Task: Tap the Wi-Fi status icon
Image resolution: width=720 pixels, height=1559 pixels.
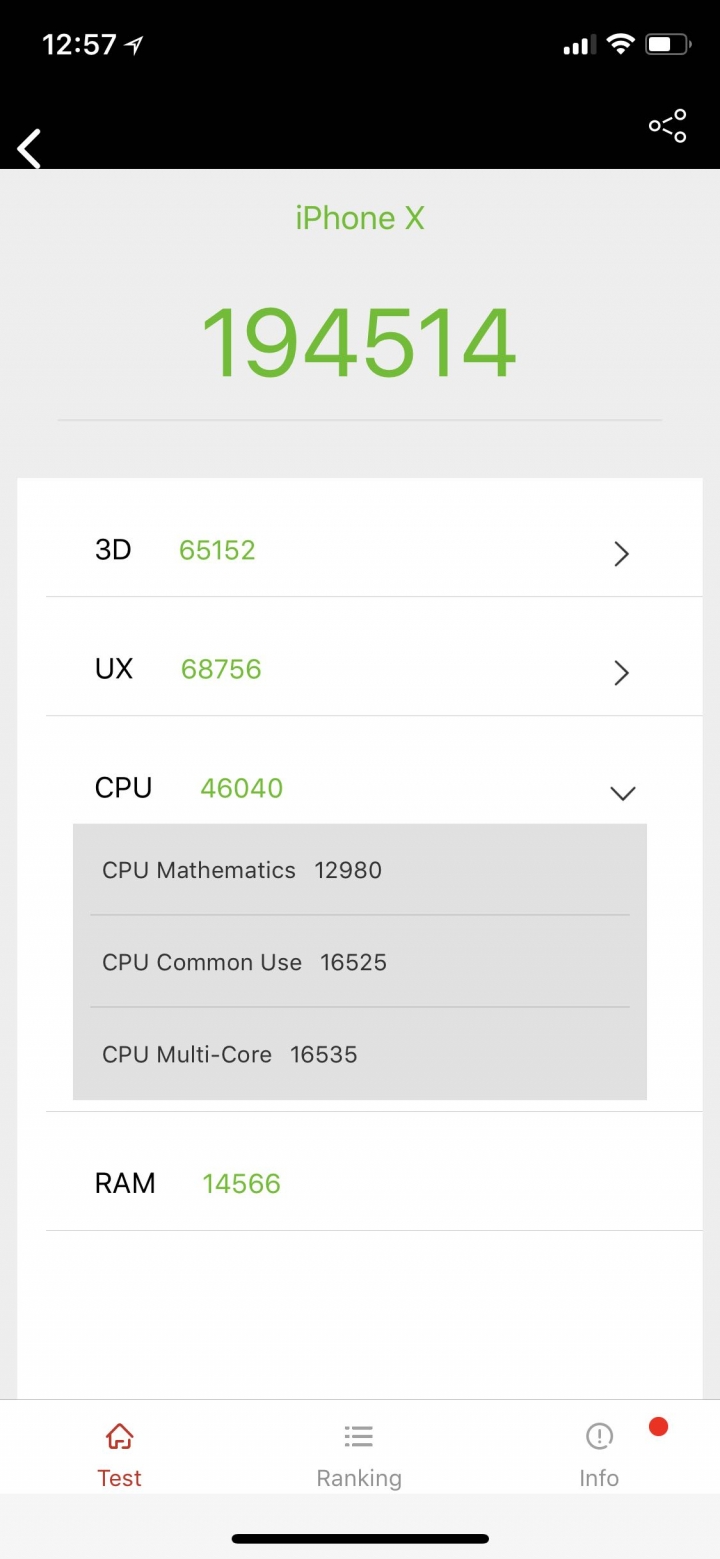Action: (x=621, y=44)
